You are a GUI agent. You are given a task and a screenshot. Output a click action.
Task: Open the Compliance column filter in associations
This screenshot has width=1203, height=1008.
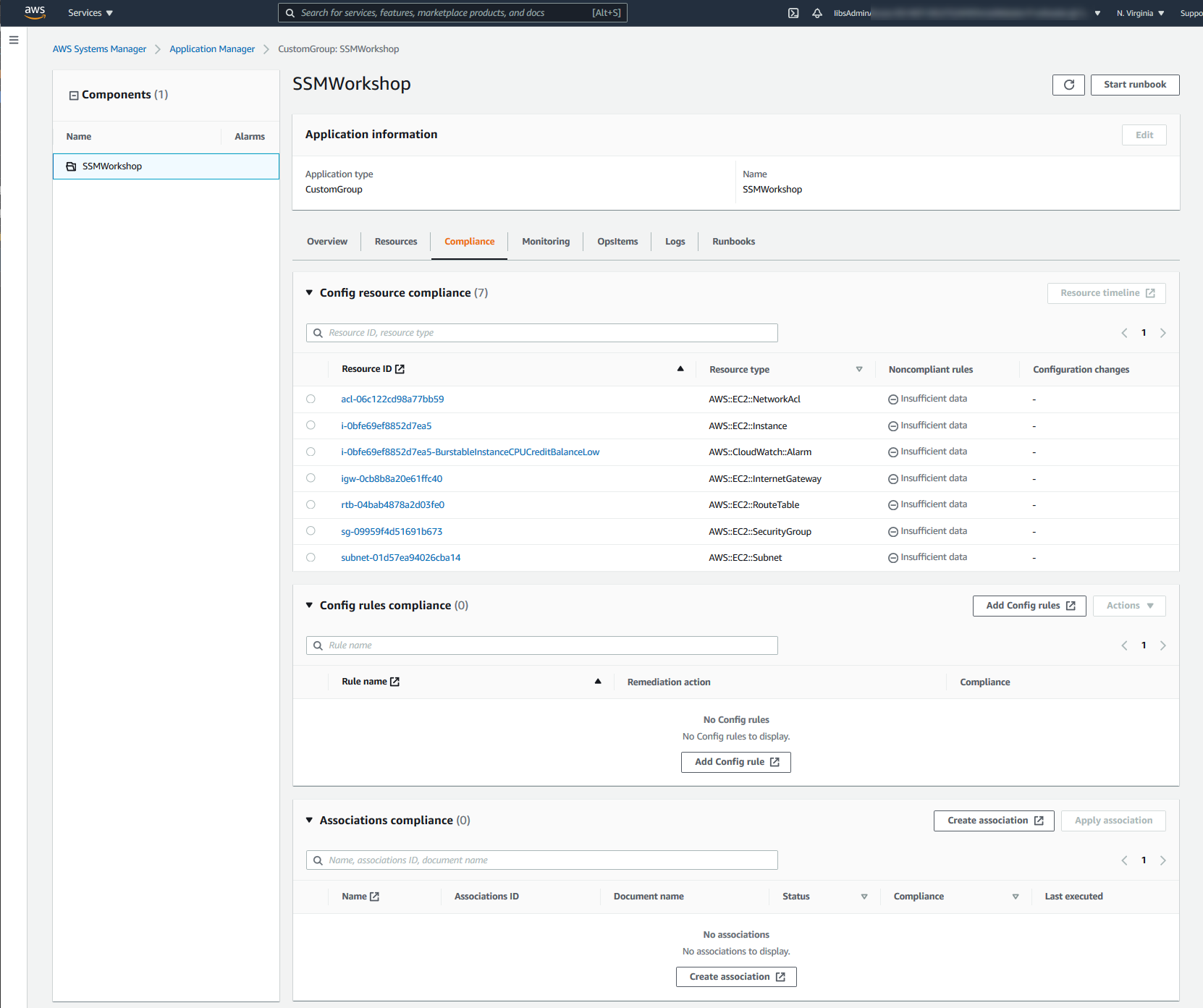point(1016,897)
